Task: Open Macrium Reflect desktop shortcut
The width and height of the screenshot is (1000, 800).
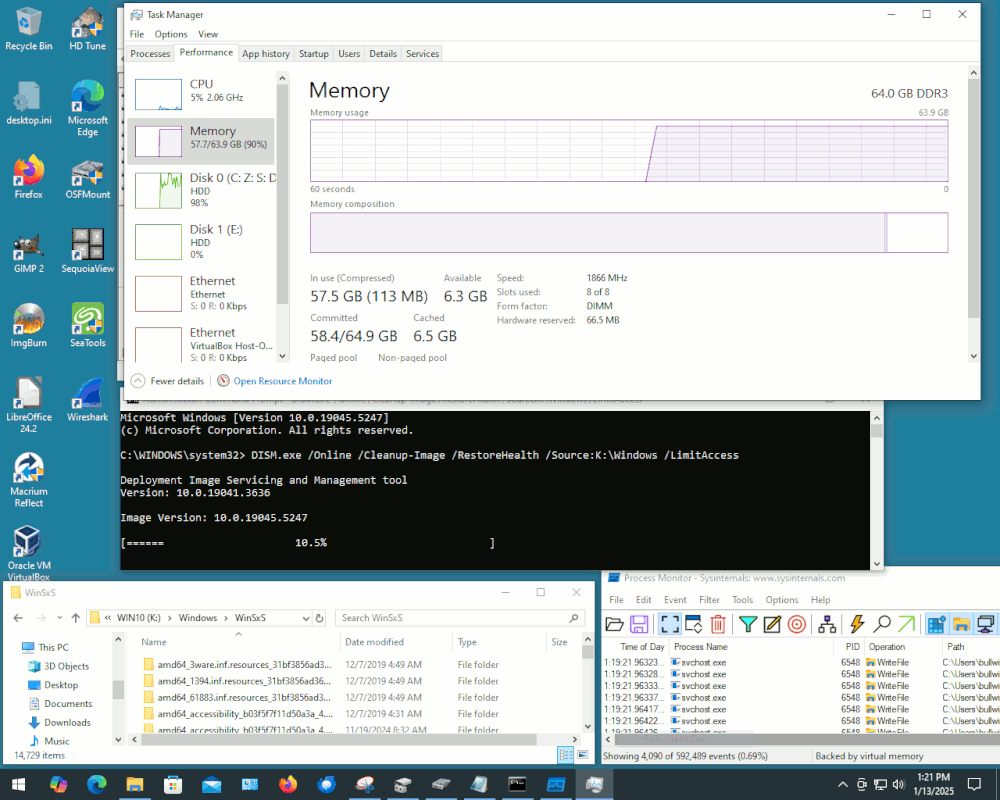Action: [29, 479]
